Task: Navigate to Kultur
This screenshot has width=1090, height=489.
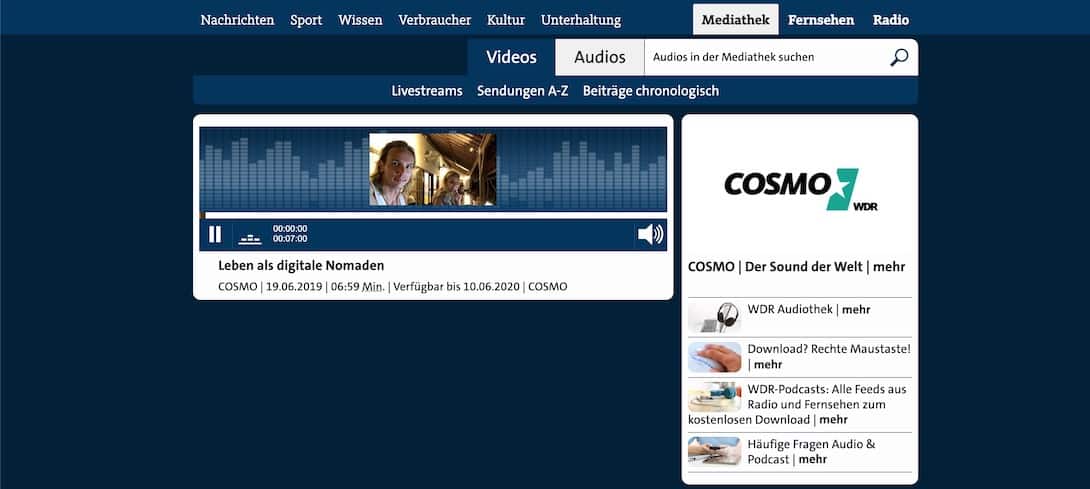Action: click(x=506, y=20)
